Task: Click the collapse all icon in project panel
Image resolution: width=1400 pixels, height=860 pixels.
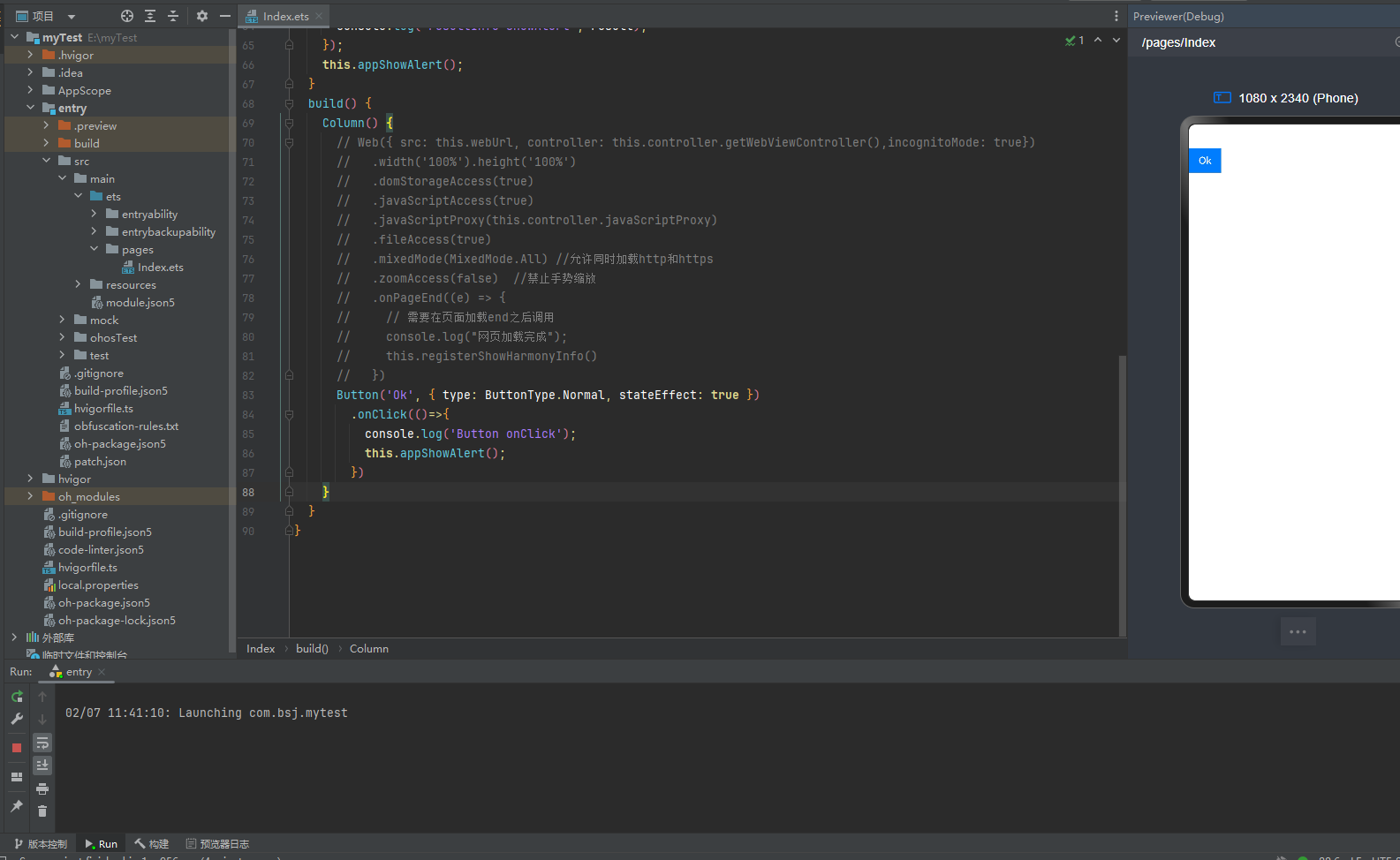Action: tap(173, 16)
